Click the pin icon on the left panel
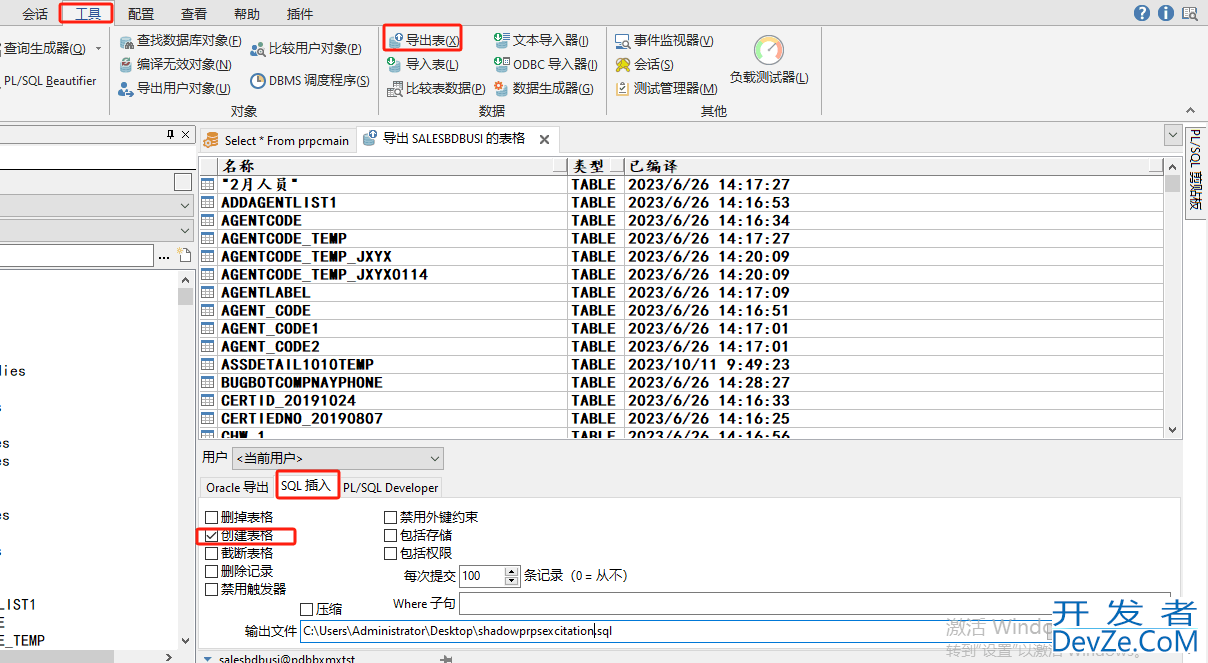The image size is (1208, 663). (170, 134)
